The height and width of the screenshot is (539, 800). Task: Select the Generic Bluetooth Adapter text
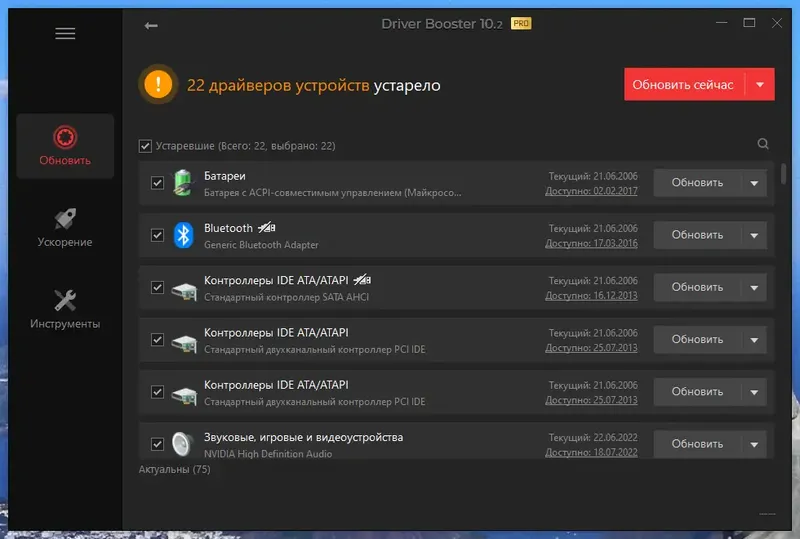click(x=261, y=245)
